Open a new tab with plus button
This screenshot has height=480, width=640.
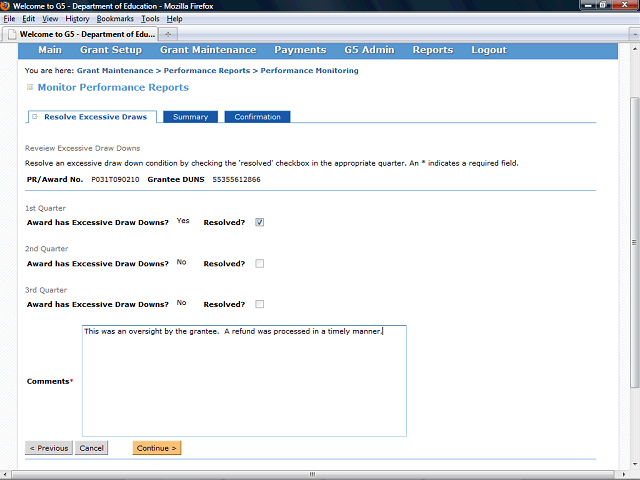coord(168,34)
